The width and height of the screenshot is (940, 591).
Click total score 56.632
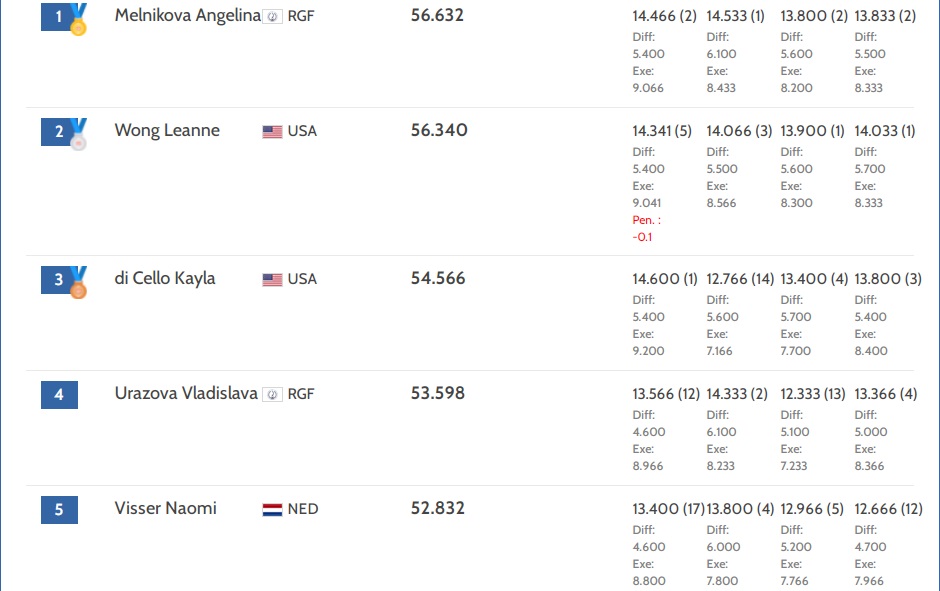[x=437, y=15]
